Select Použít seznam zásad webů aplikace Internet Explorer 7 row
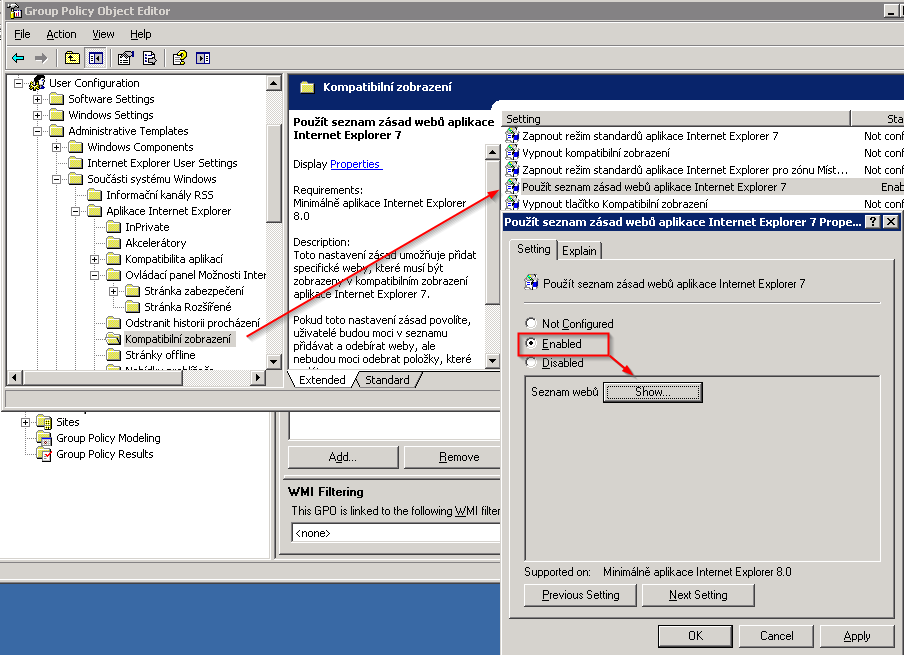Screen dimensions: 904x655 point(704,187)
